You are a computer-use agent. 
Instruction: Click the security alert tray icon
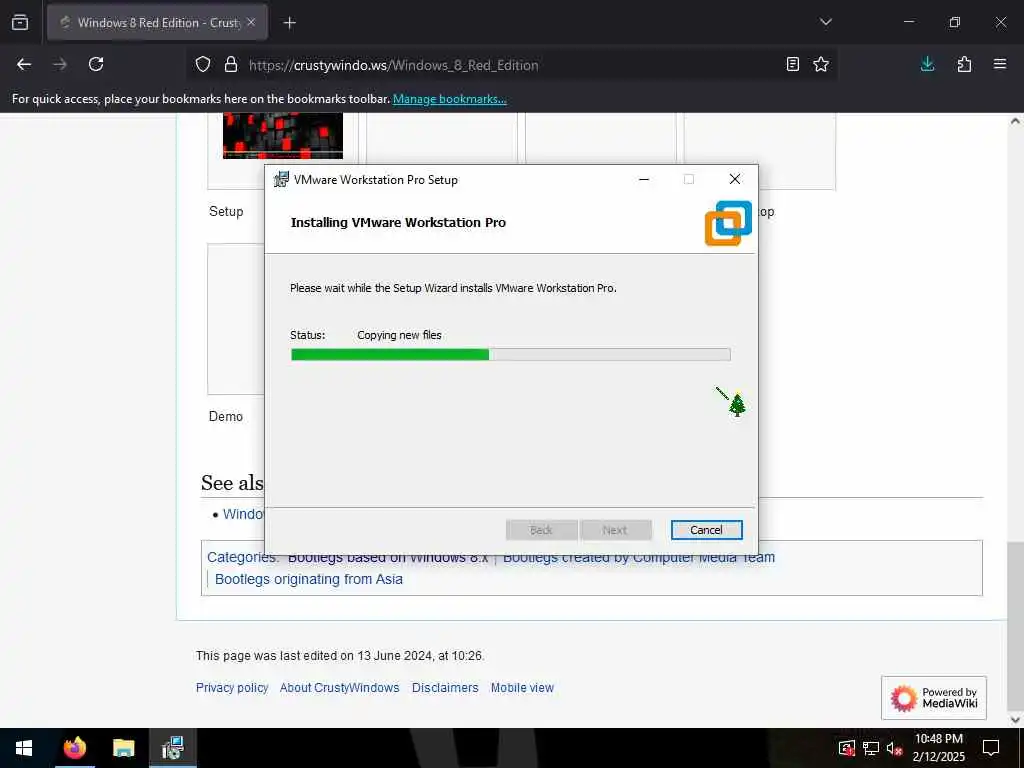pyautogui.click(x=847, y=748)
